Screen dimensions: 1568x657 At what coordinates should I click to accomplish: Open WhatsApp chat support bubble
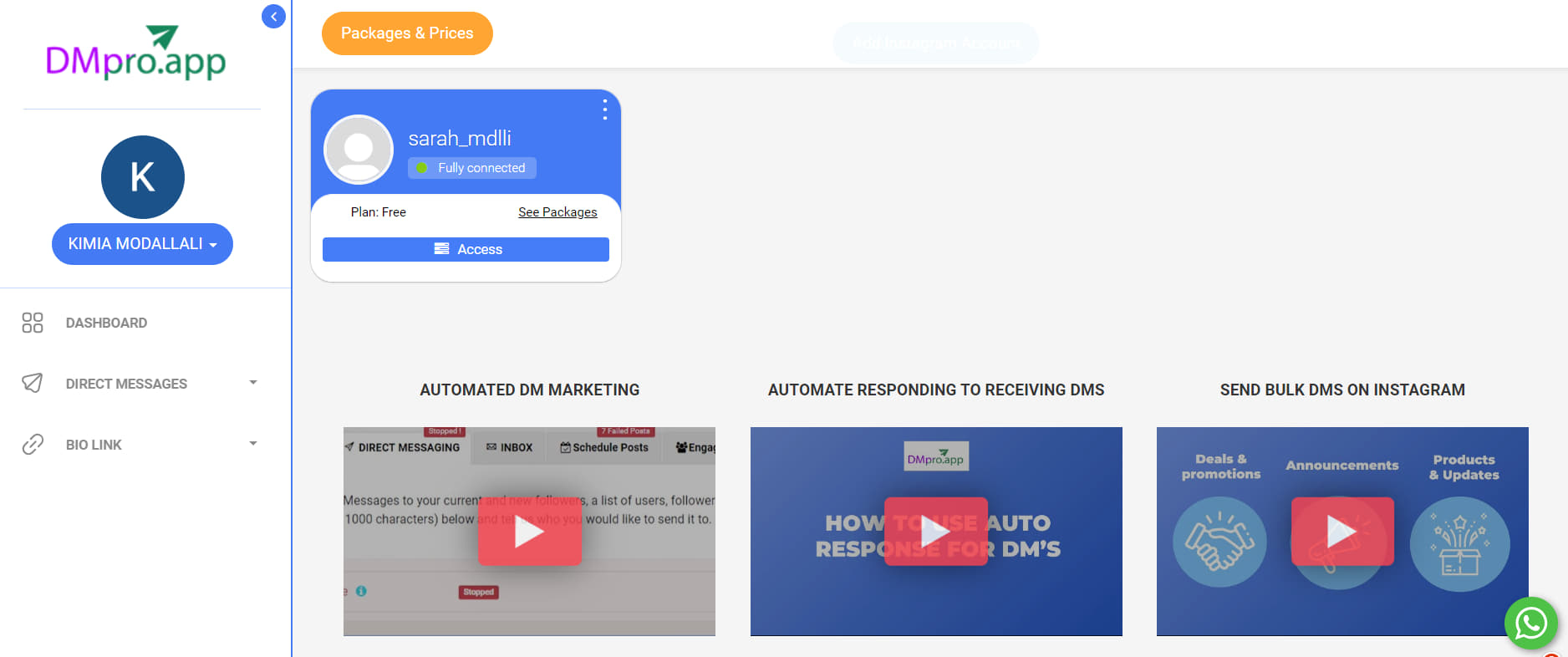point(1531,623)
